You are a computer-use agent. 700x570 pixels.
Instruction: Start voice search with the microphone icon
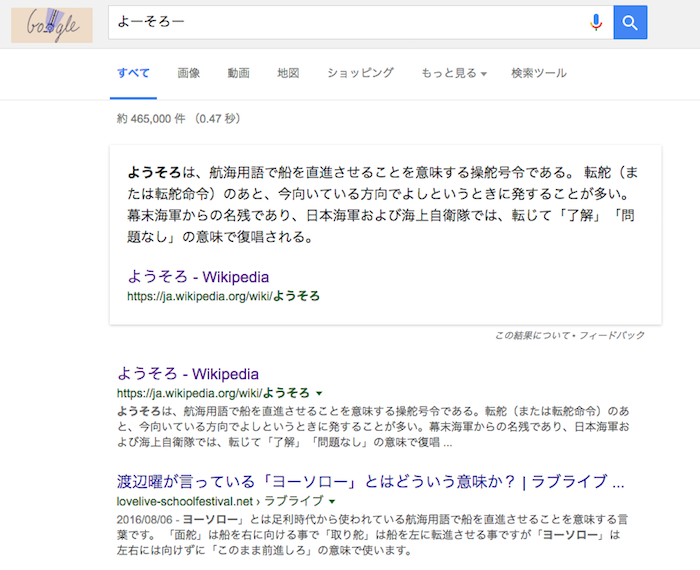[596, 22]
